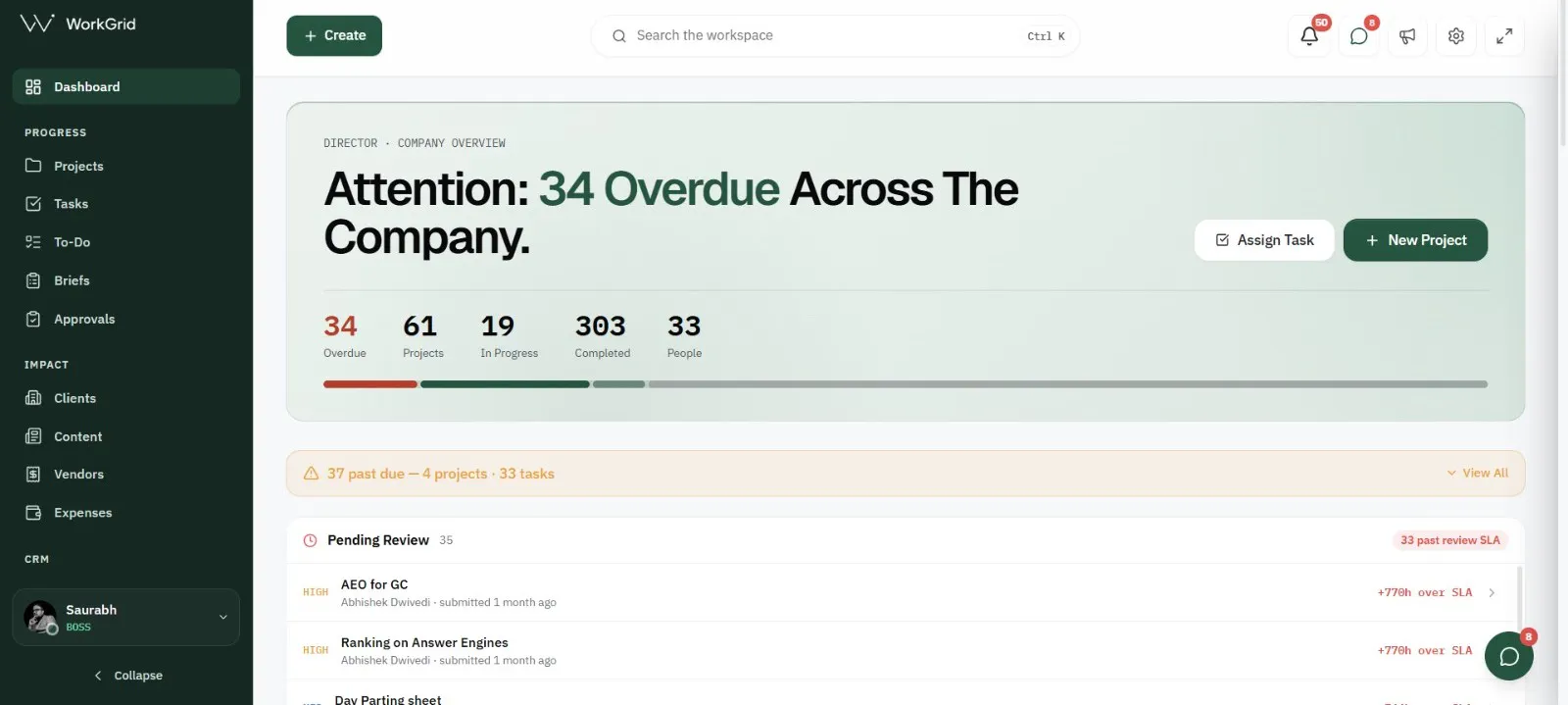This screenshot has height=705, width=1568.
Task: Click the 61 Projects stat
Action: tap(423, 335)
